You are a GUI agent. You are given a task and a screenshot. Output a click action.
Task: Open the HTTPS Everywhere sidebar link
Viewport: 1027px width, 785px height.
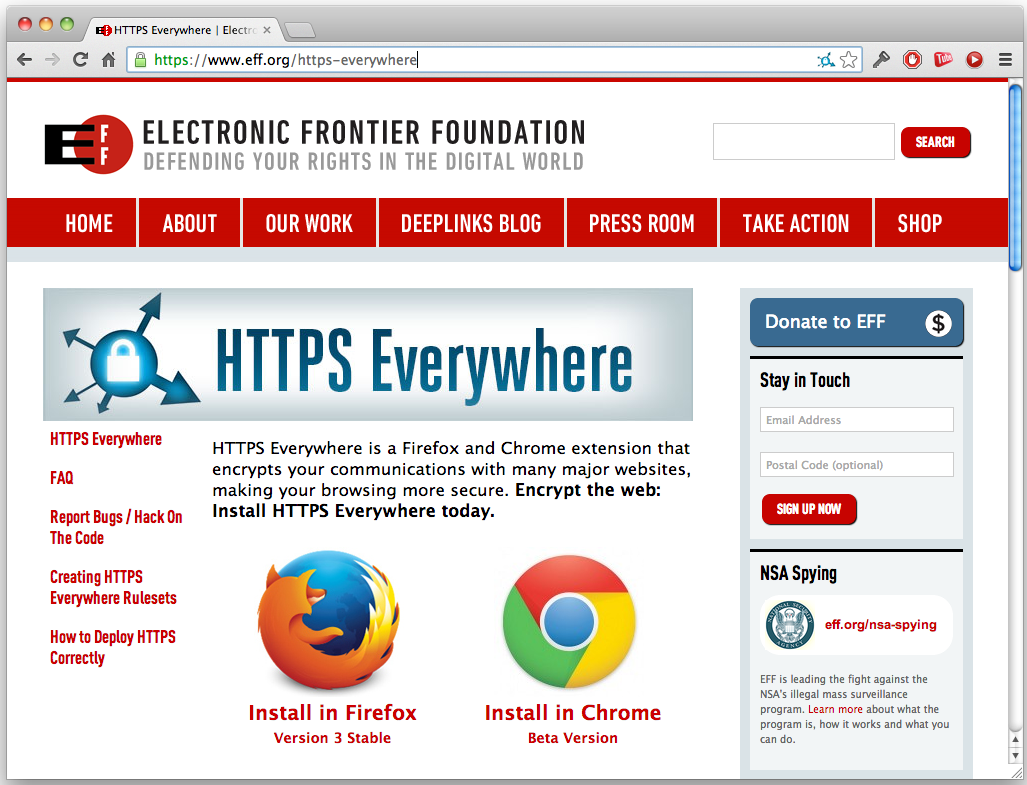tap(106, 439)
